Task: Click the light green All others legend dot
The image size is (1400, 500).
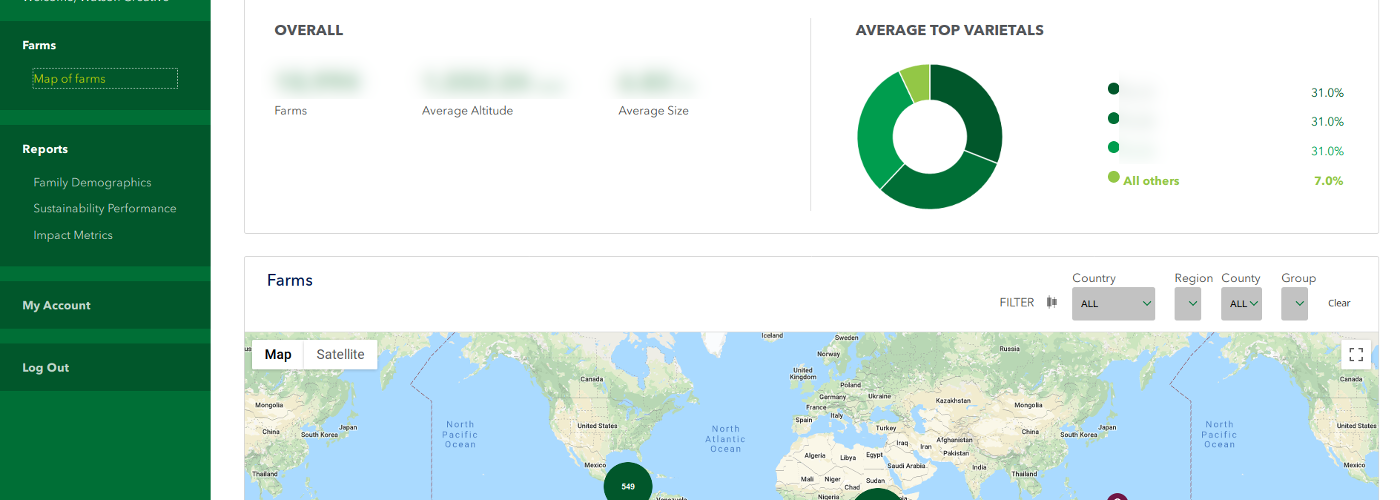Action: click(x=1113, y=177)
